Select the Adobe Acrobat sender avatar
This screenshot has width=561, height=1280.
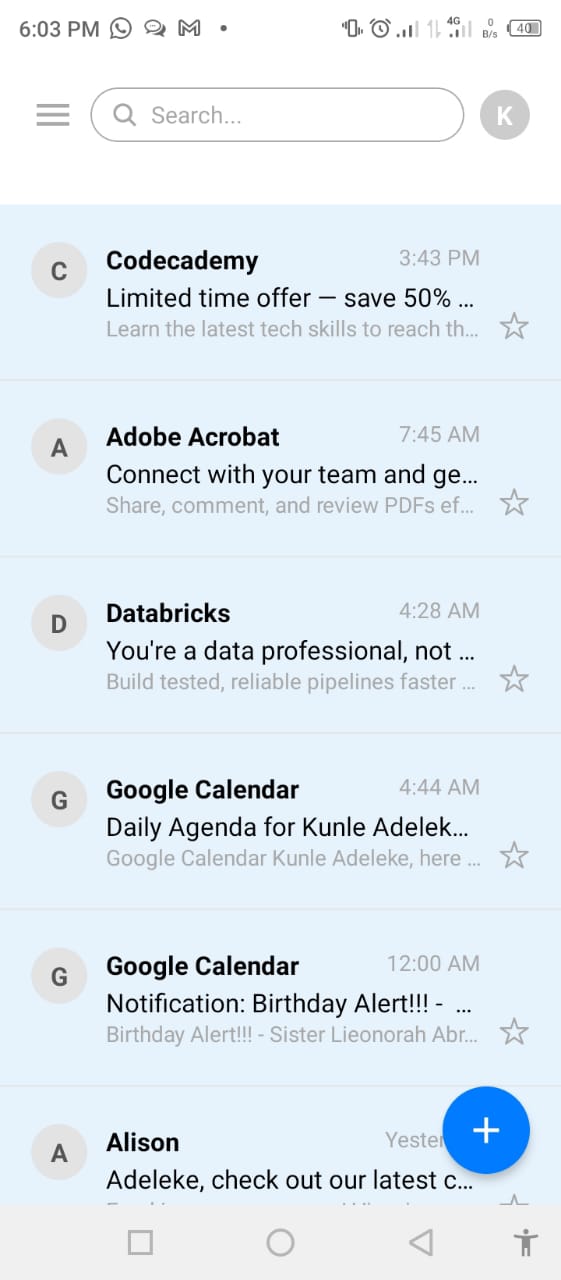[x=59, y=448]
